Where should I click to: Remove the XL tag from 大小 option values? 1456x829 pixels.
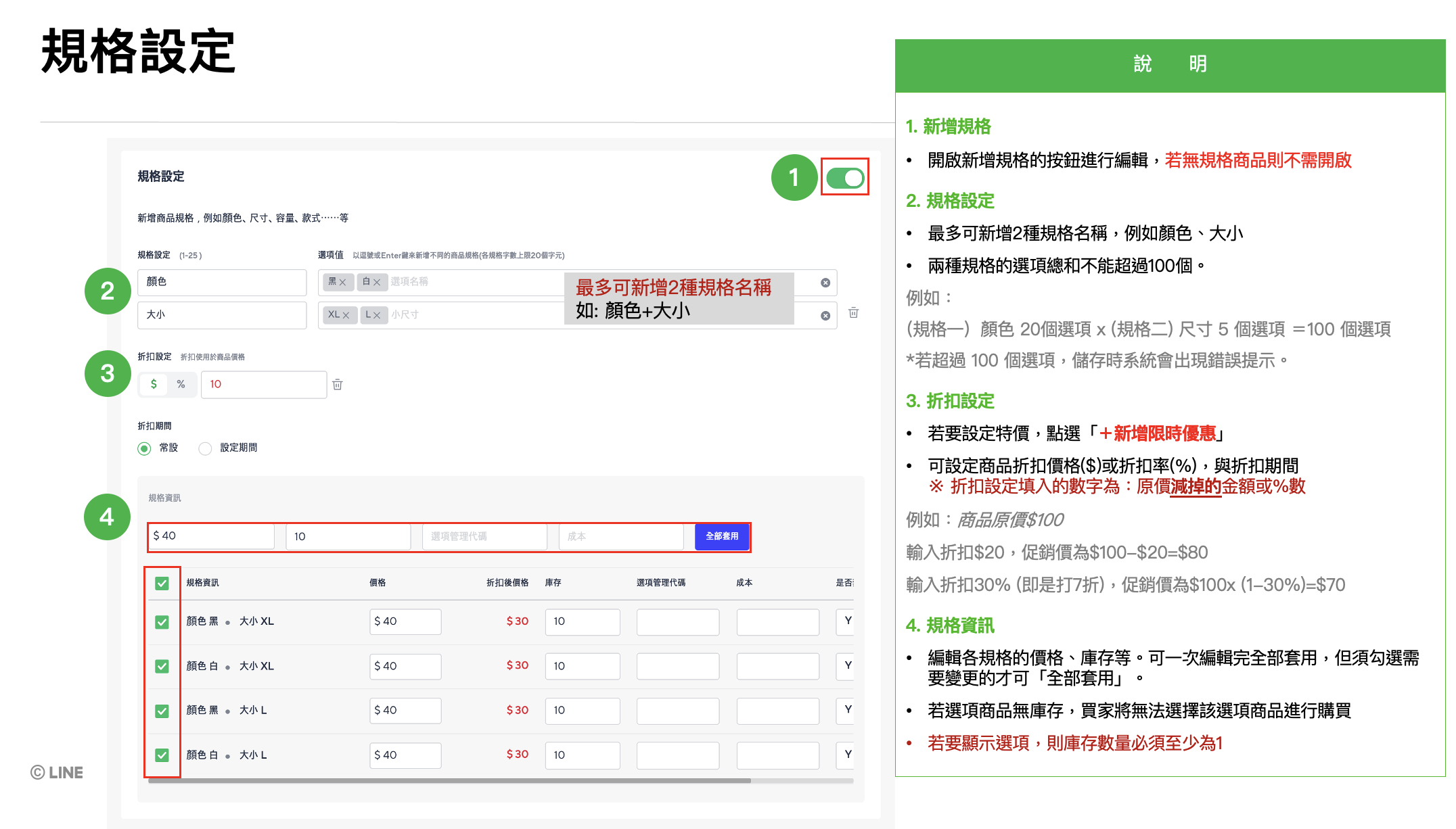(346, 314)
